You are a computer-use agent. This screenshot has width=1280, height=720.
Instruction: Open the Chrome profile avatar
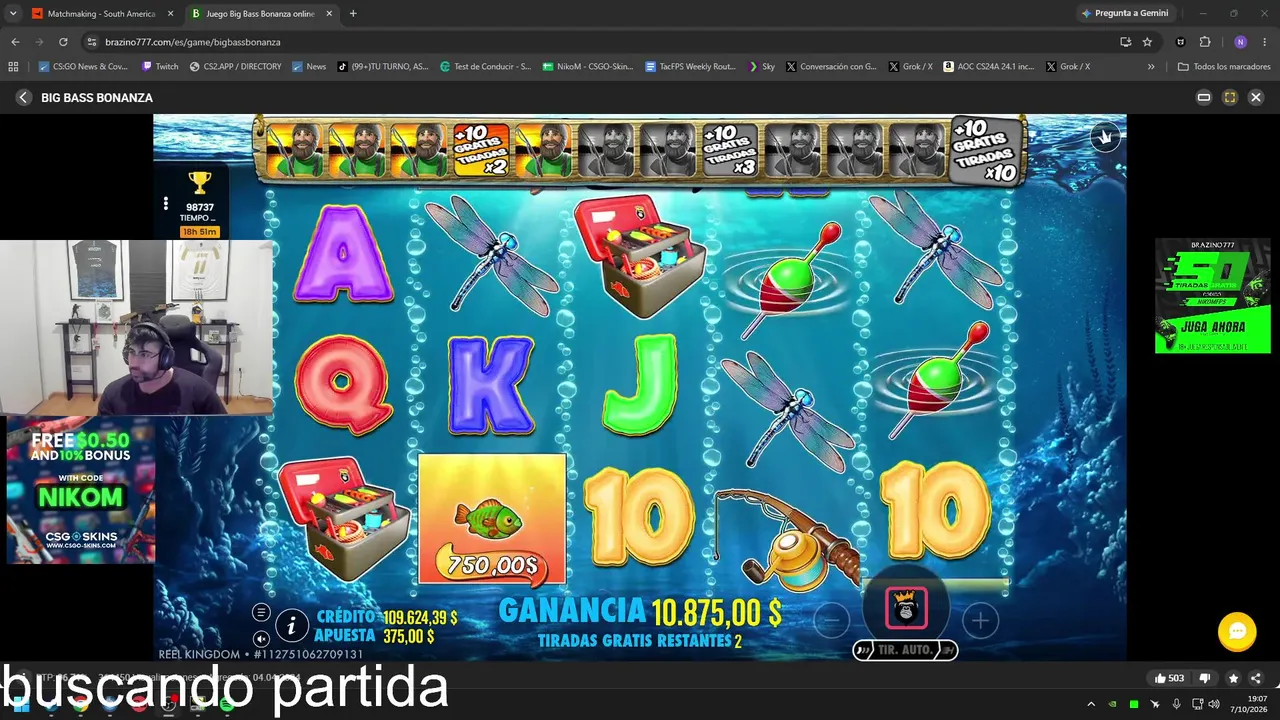point(1241,42)
